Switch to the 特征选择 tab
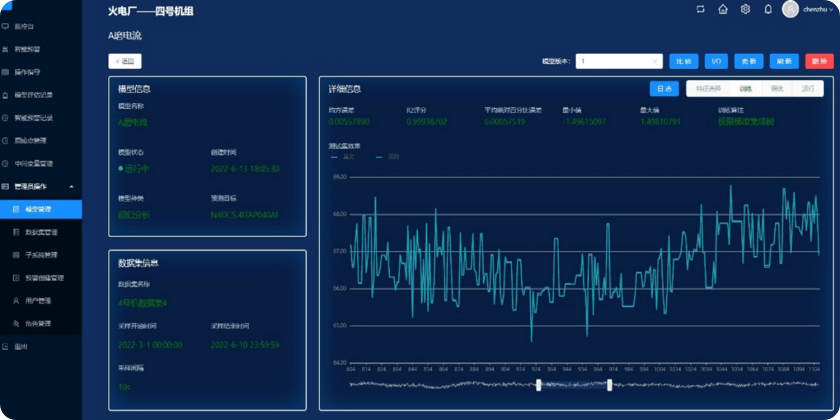 (x=708, y=89)
